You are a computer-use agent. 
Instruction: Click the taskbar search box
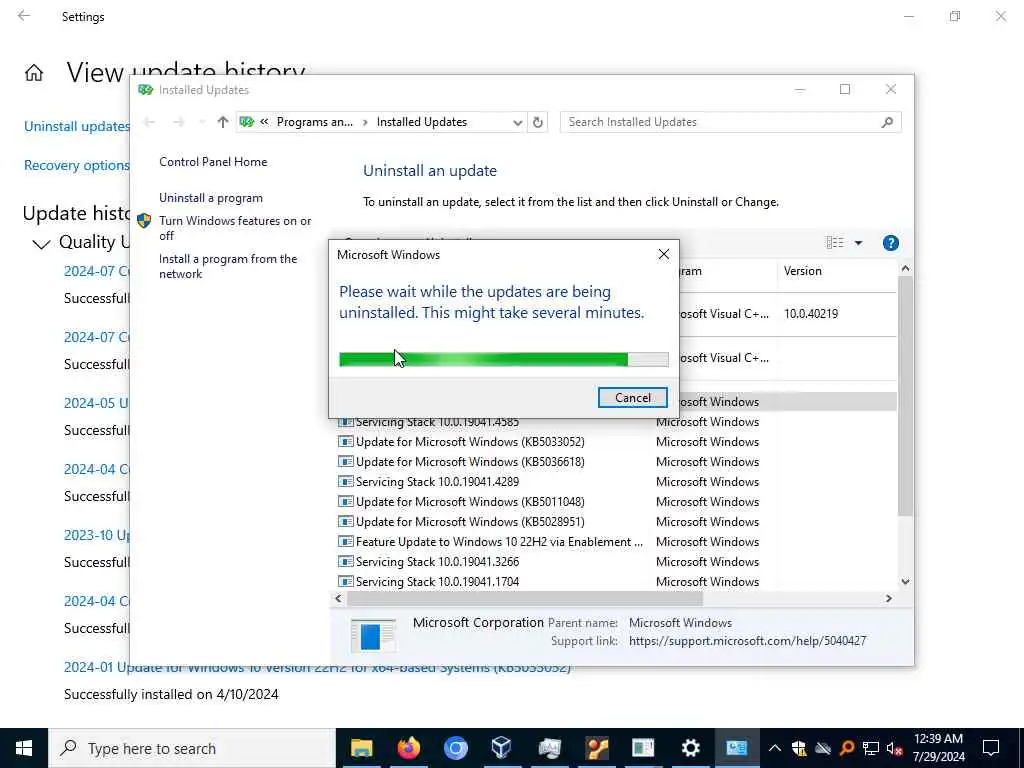(x=192, y=748)
